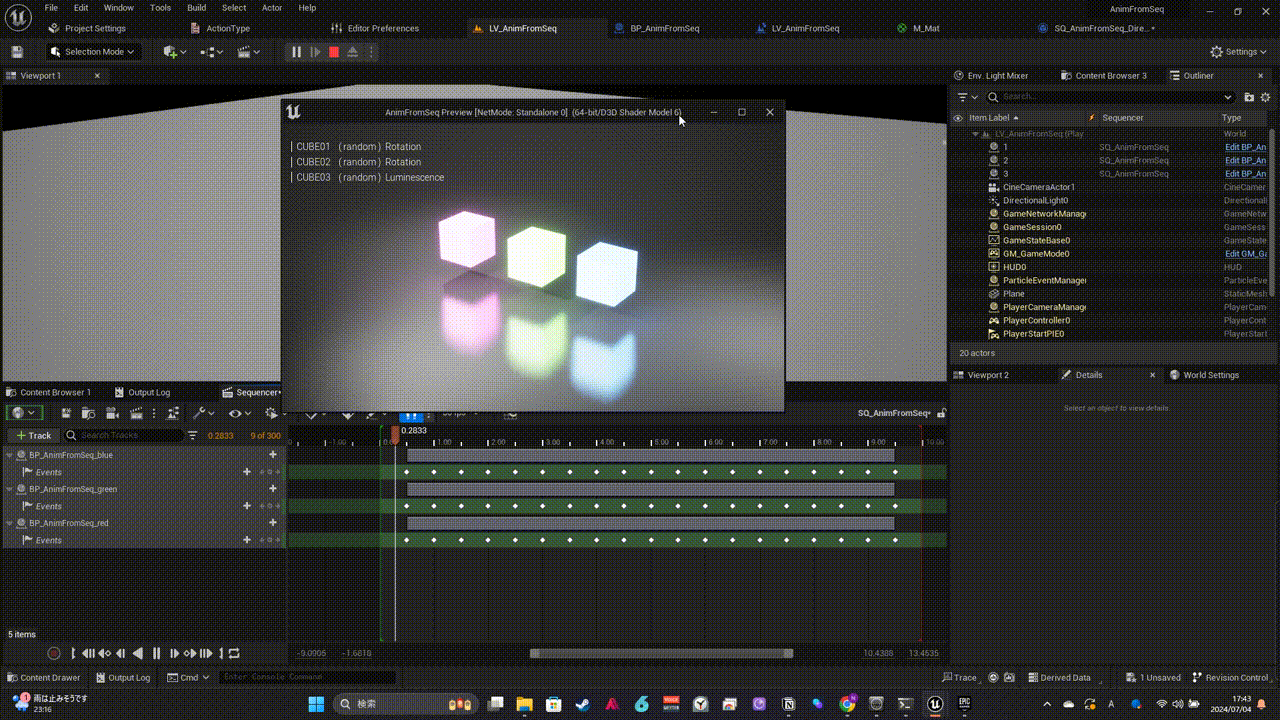
Task: Switch to the Outliner panel tab
Action: coord(1199,76)
